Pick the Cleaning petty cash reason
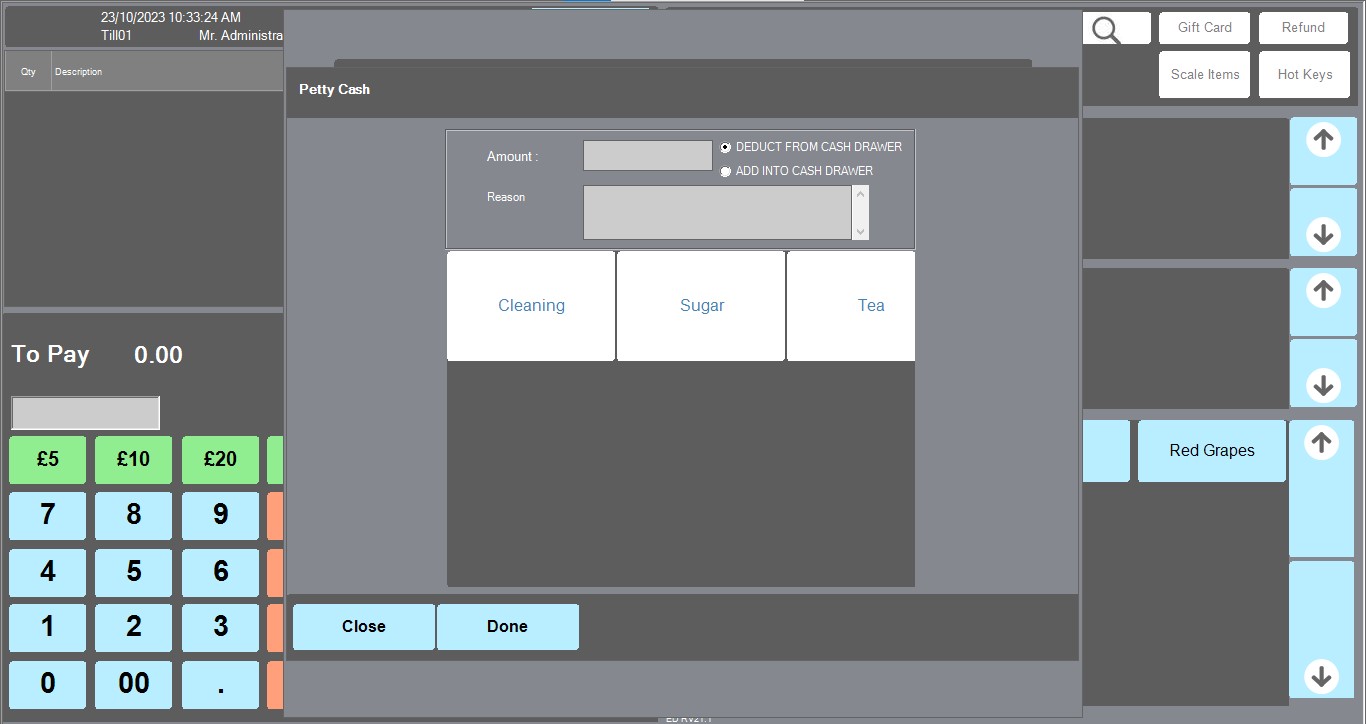This screenshot has width=1366, height=724. pos(531,306)
